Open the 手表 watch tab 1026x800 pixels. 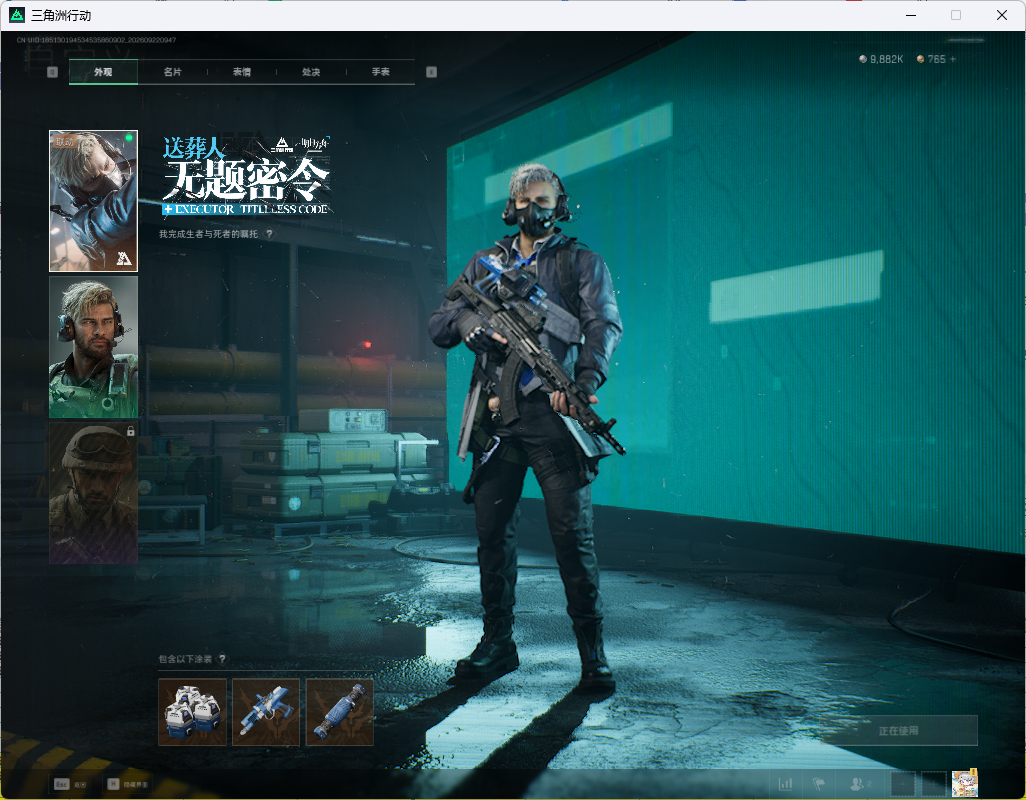tap(381, 72)
